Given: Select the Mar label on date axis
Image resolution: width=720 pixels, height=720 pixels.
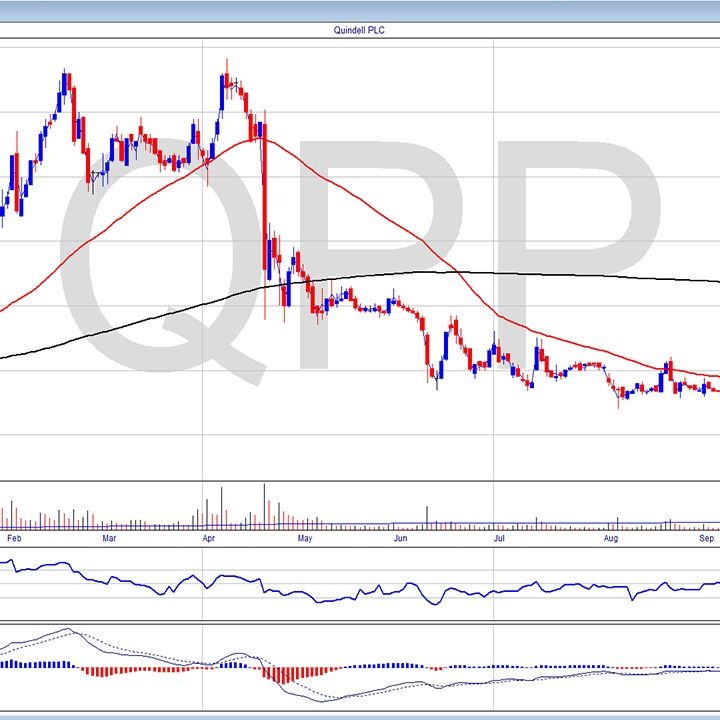Looking at the screenshot, I should (x=110, y=537).
